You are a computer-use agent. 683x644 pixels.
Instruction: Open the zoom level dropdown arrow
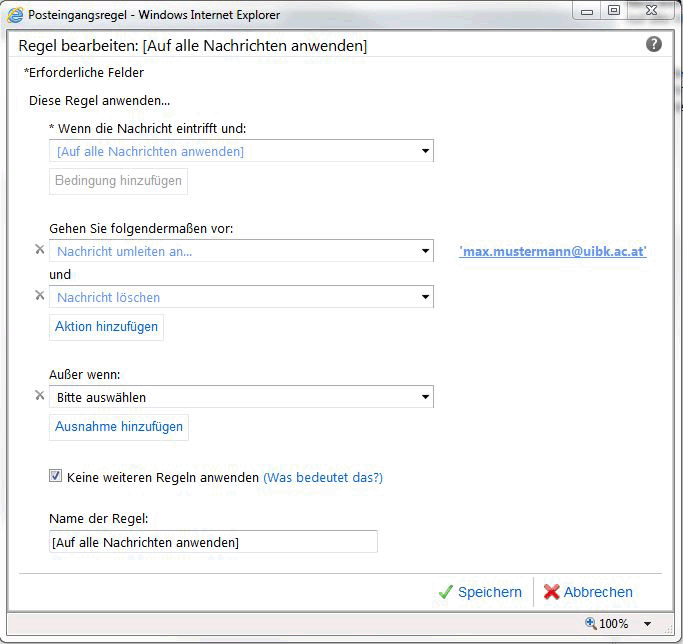(x=648, y=624)
